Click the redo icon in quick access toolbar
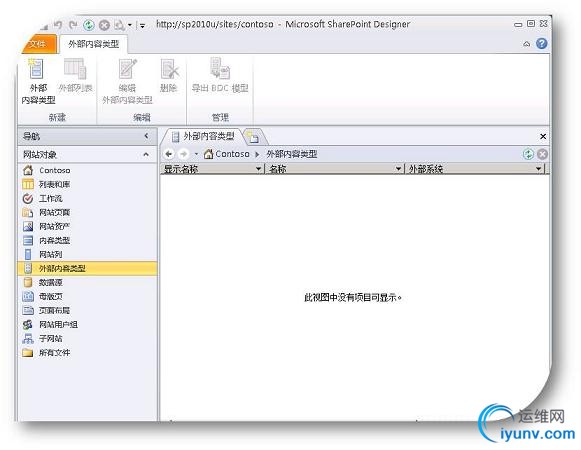 [x=73, y=25]
